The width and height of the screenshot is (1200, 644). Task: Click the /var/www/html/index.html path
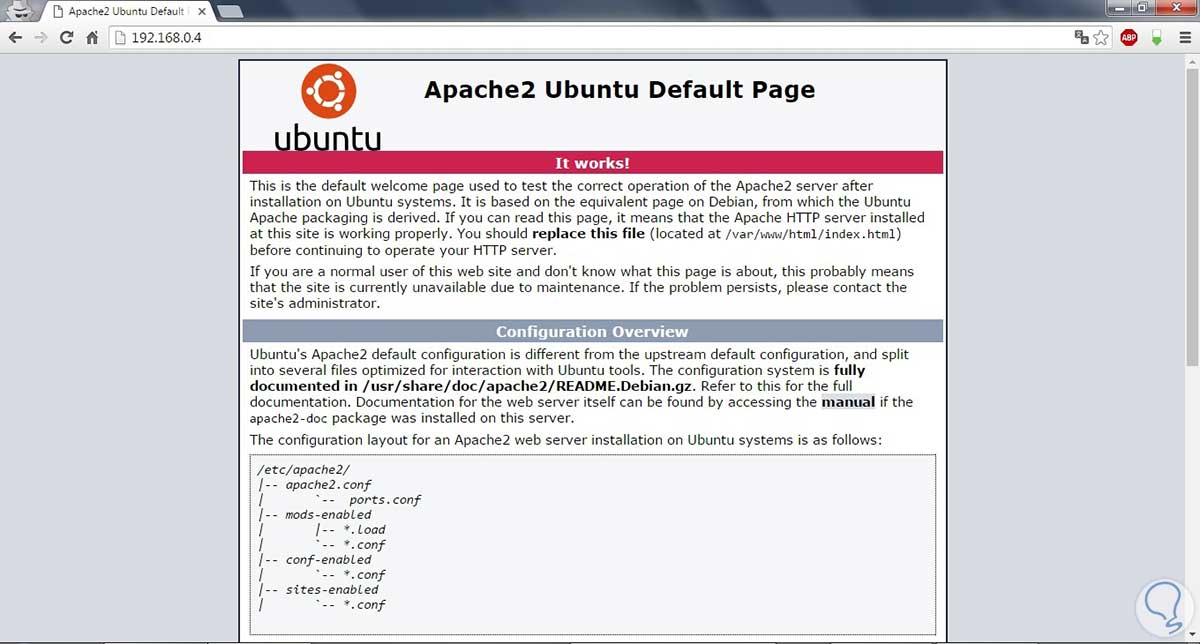coord(813,234)
